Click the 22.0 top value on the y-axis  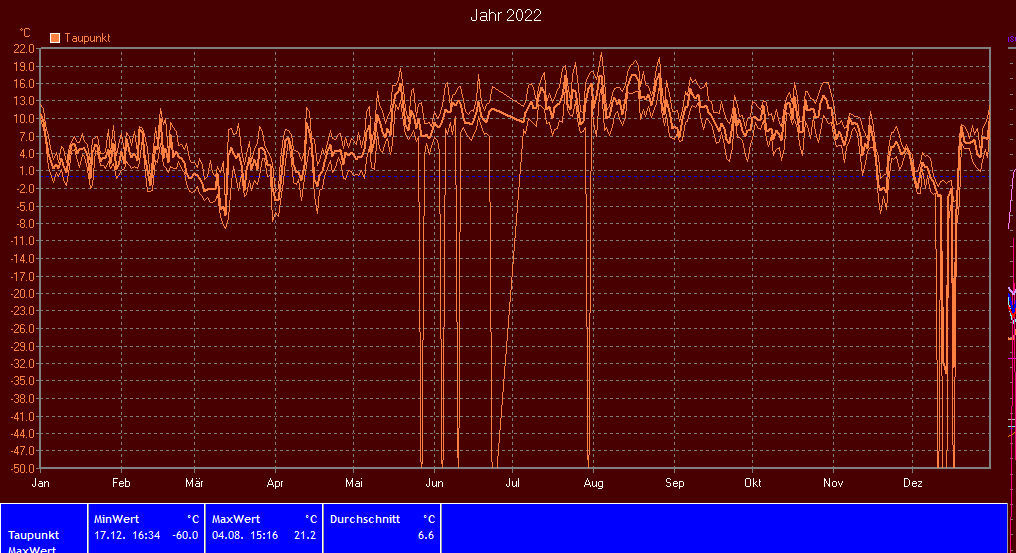point(24,49)
